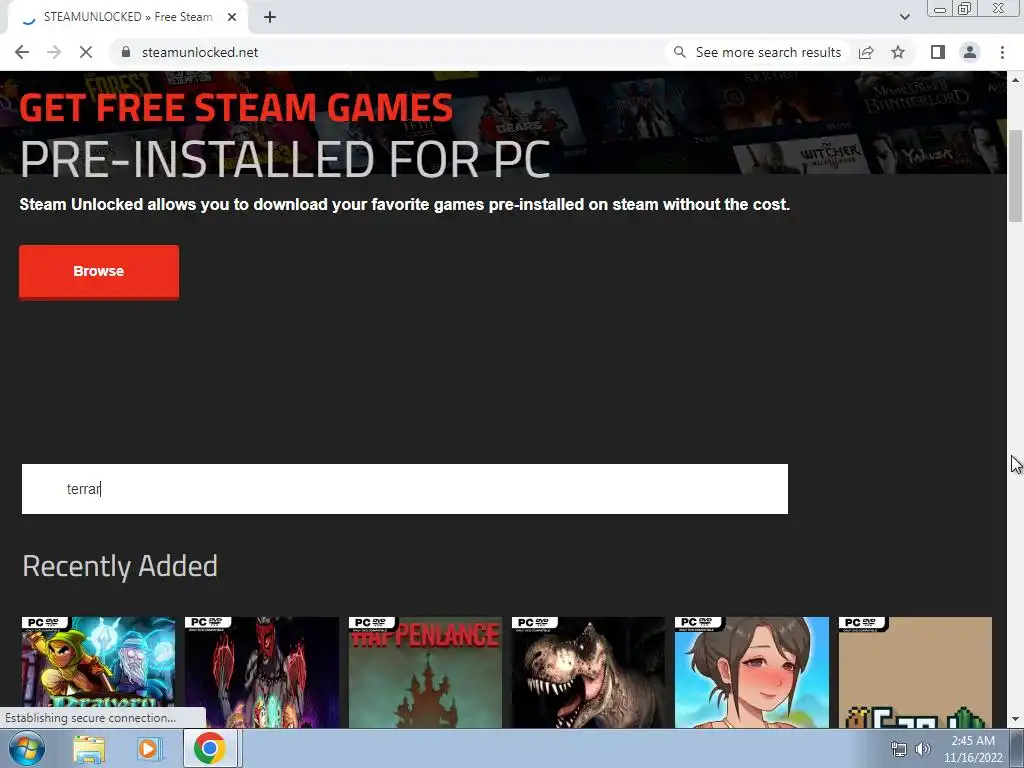Select the STEAMUNLOCKED » Free Steam tab

tap(128, 18)
